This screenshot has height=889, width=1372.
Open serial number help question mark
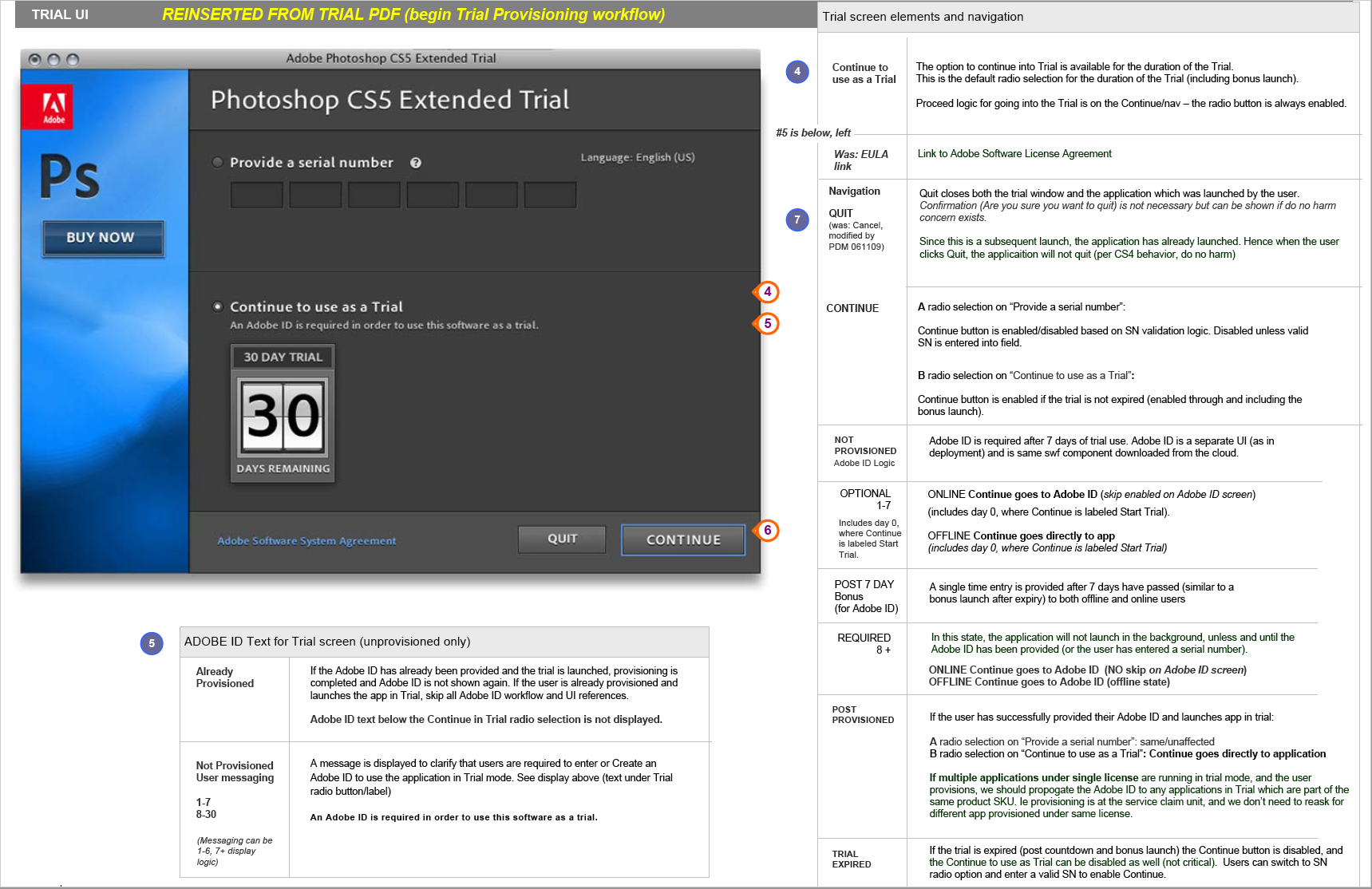coord(416,163)
